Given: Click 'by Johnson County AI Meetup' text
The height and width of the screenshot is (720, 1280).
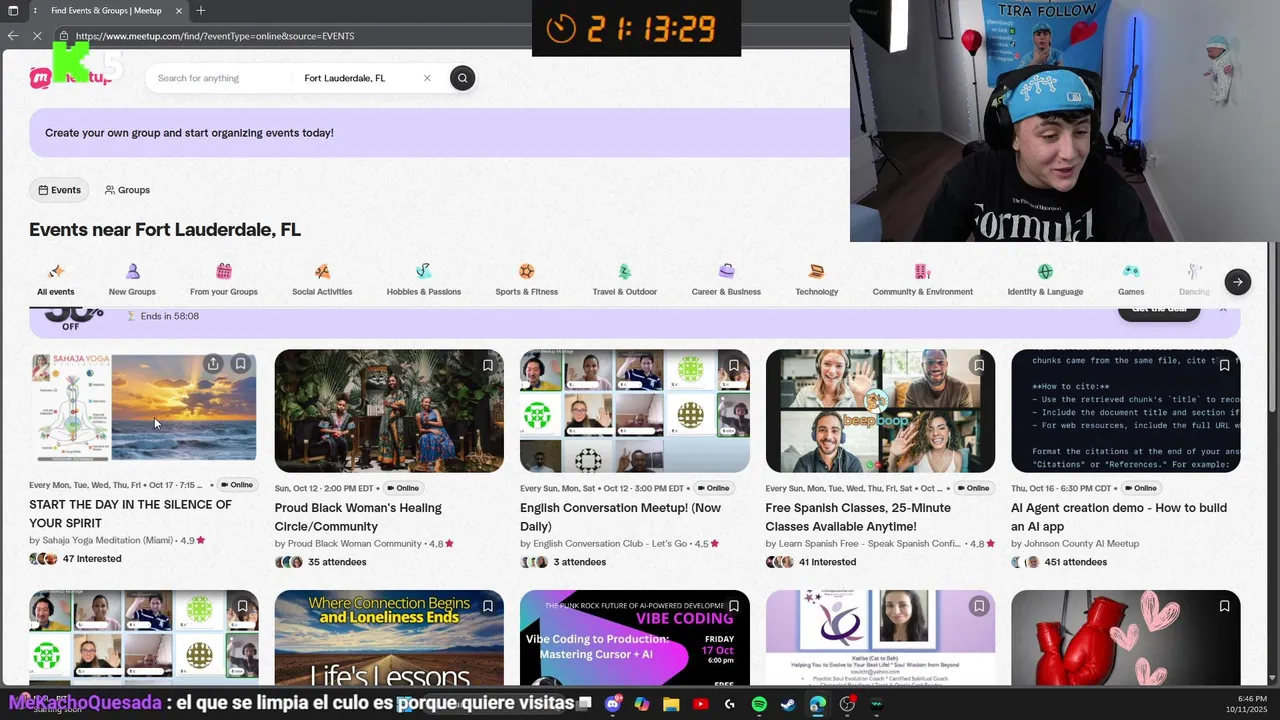Looking at the screenshot, I should coord(1075,544).
